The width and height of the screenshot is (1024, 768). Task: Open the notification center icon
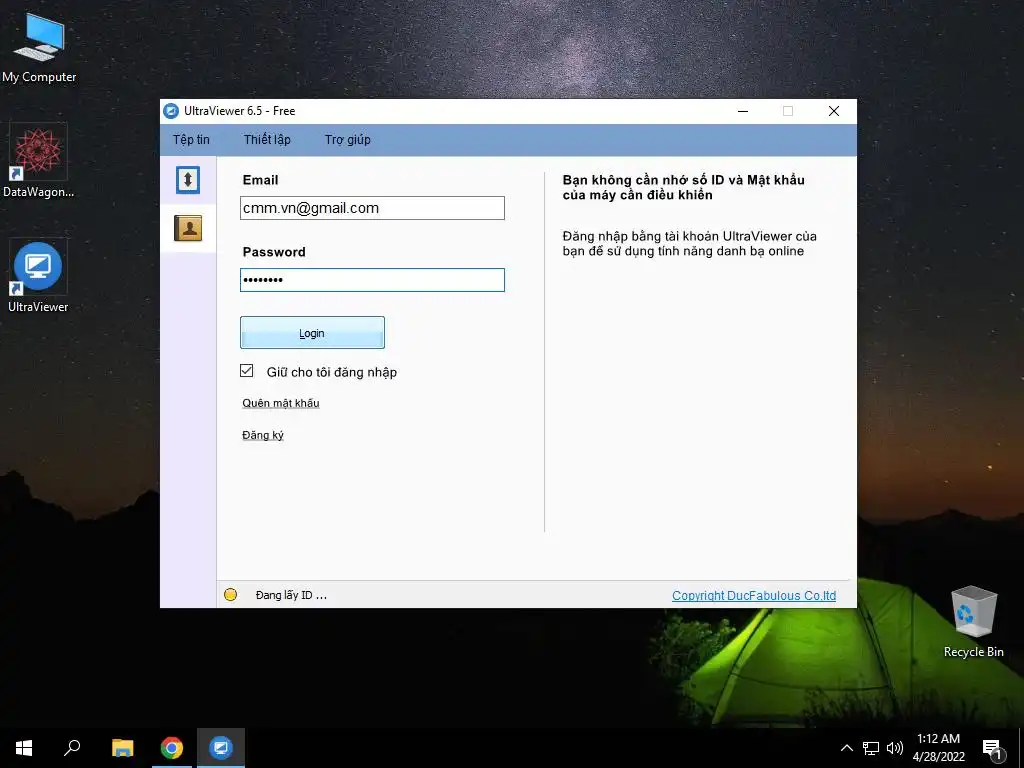pos(992,749)
